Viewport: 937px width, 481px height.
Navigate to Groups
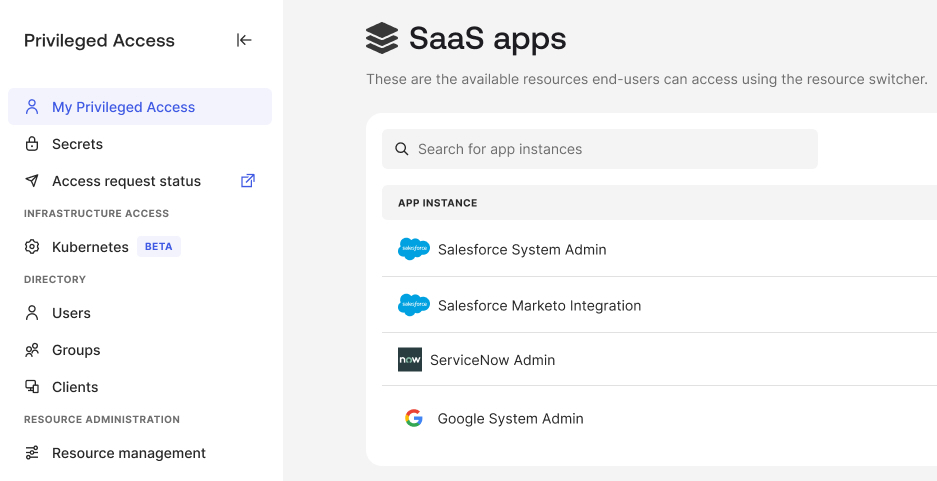click(x=76, y=350)
